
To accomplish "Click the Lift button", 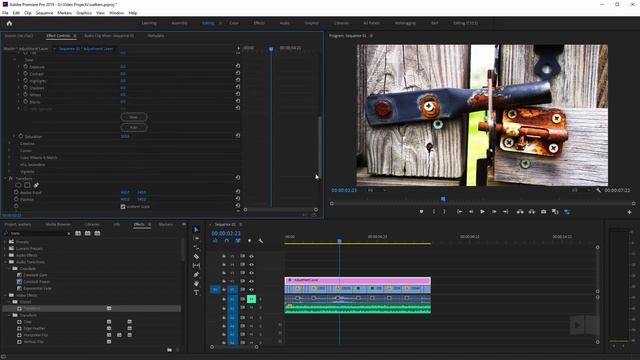I will 520,212.
